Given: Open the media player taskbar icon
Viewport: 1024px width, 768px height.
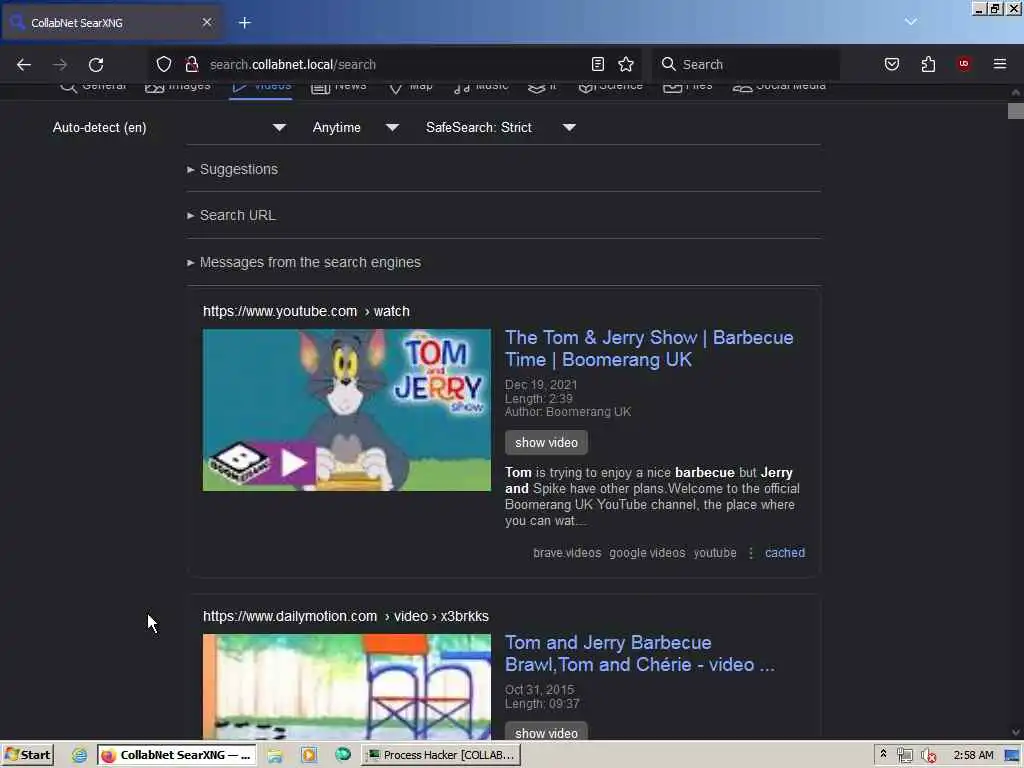Looking at the screenshot, I should coord(309,755).
